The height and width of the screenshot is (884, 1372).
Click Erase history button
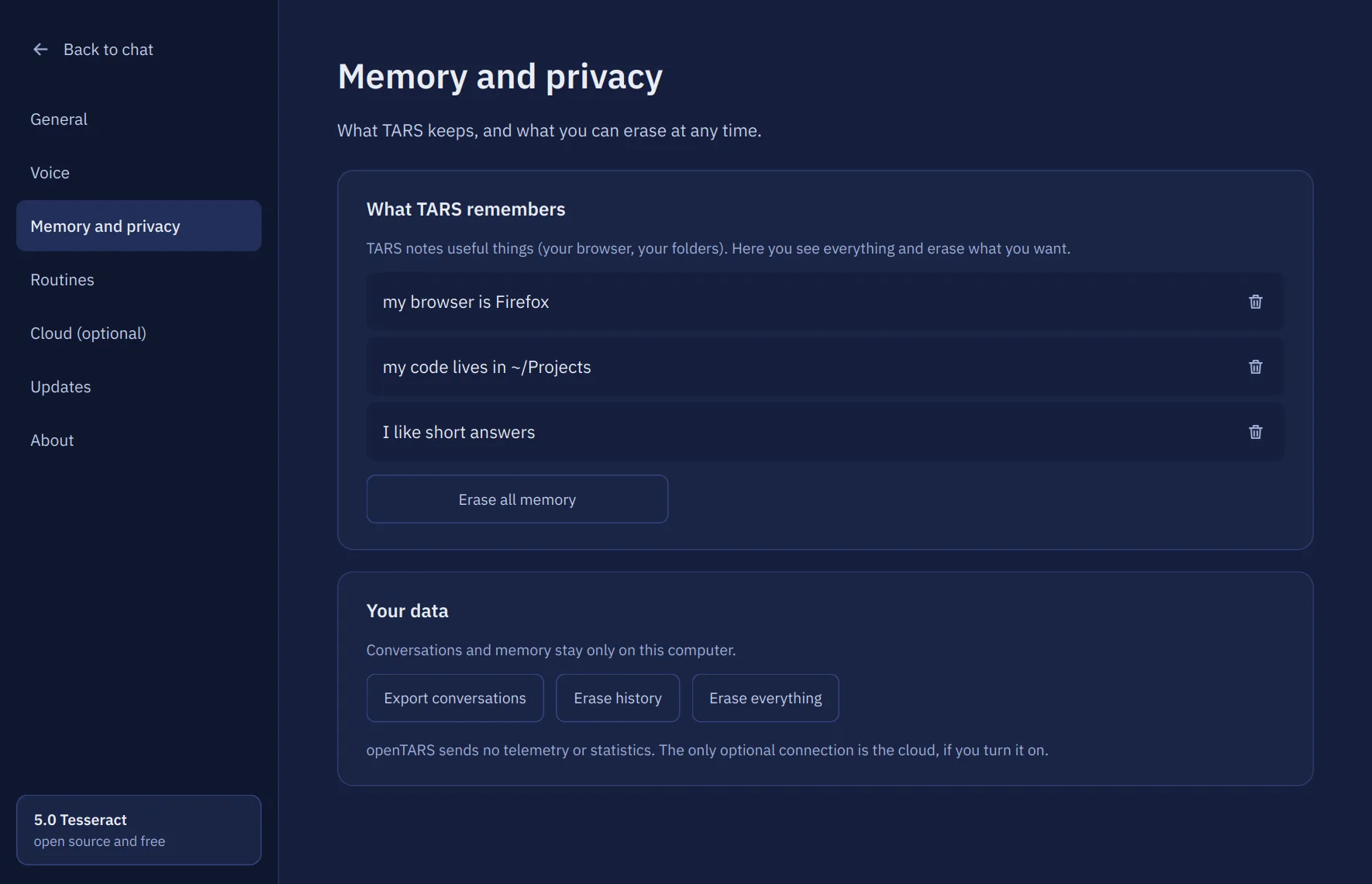(618, 698)
